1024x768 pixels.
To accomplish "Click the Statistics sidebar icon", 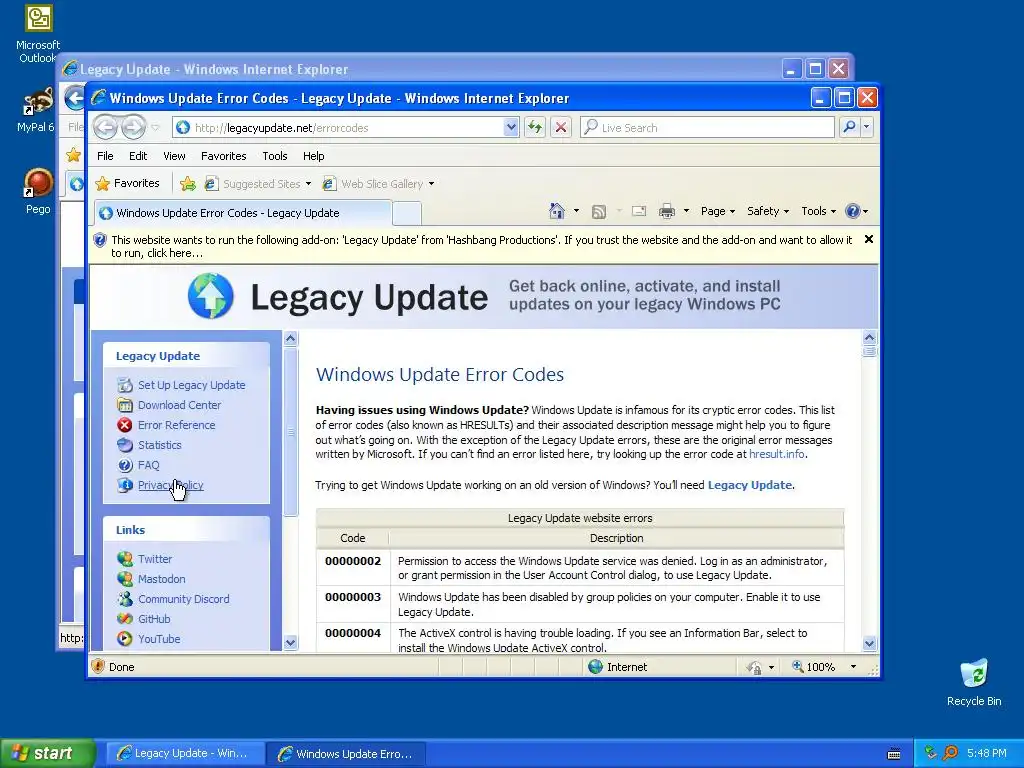I will (x=125, y=445).
